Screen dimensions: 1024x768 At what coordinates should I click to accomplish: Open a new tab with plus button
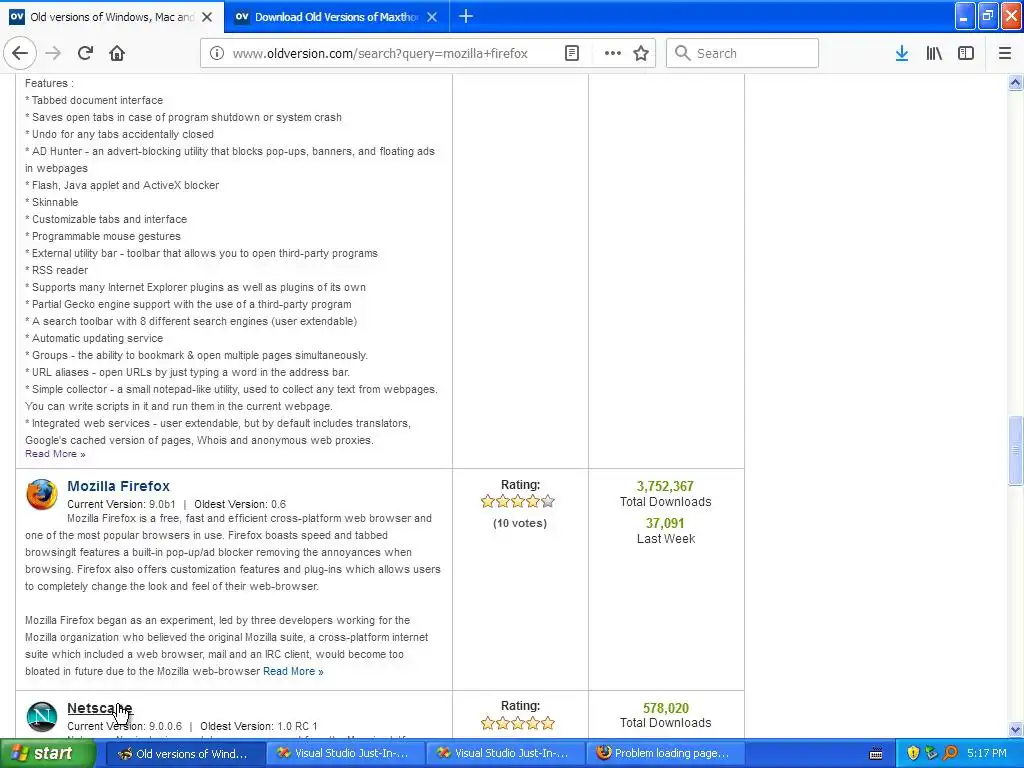[466, 16]
